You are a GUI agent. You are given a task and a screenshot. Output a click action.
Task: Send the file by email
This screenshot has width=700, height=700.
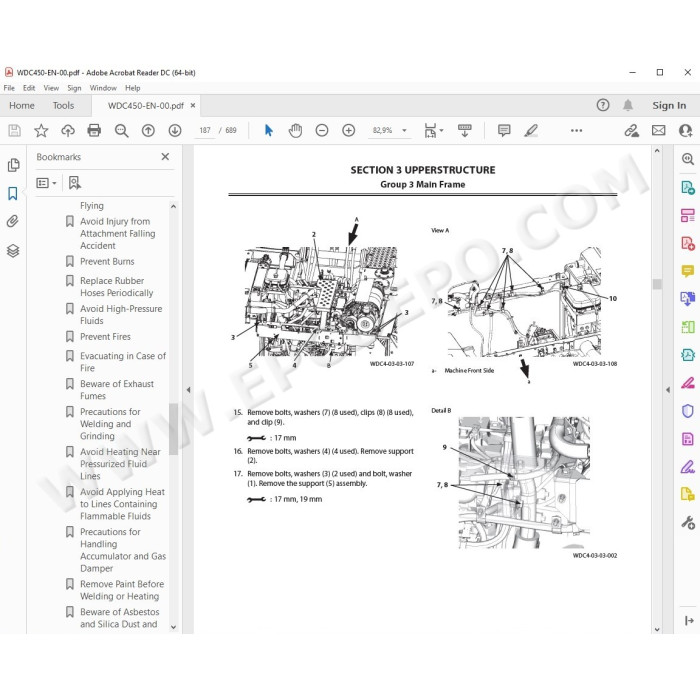(x=658, y=130)
